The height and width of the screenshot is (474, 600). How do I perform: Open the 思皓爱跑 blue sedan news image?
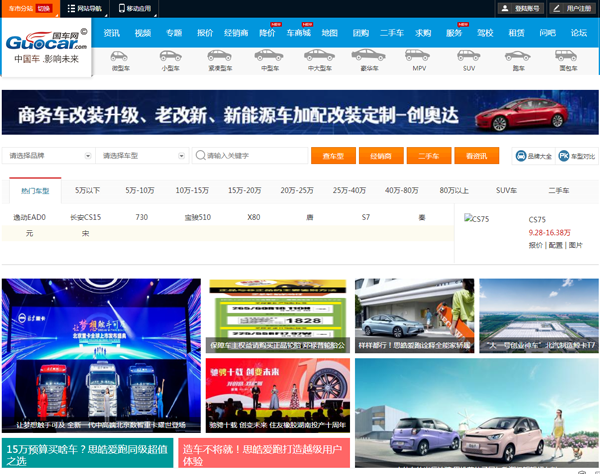(x=414, y=316)
